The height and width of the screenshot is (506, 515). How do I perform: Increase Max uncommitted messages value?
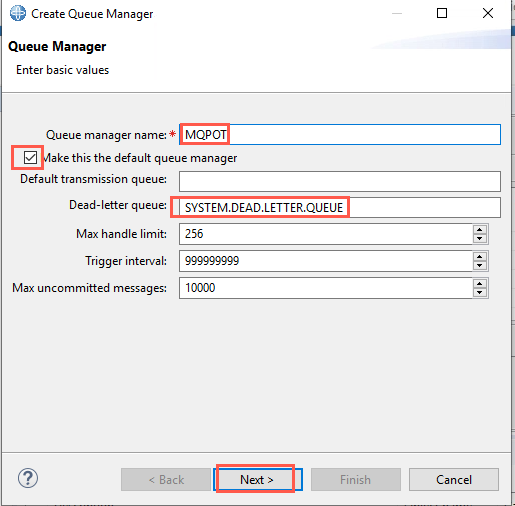pos(480,284)
